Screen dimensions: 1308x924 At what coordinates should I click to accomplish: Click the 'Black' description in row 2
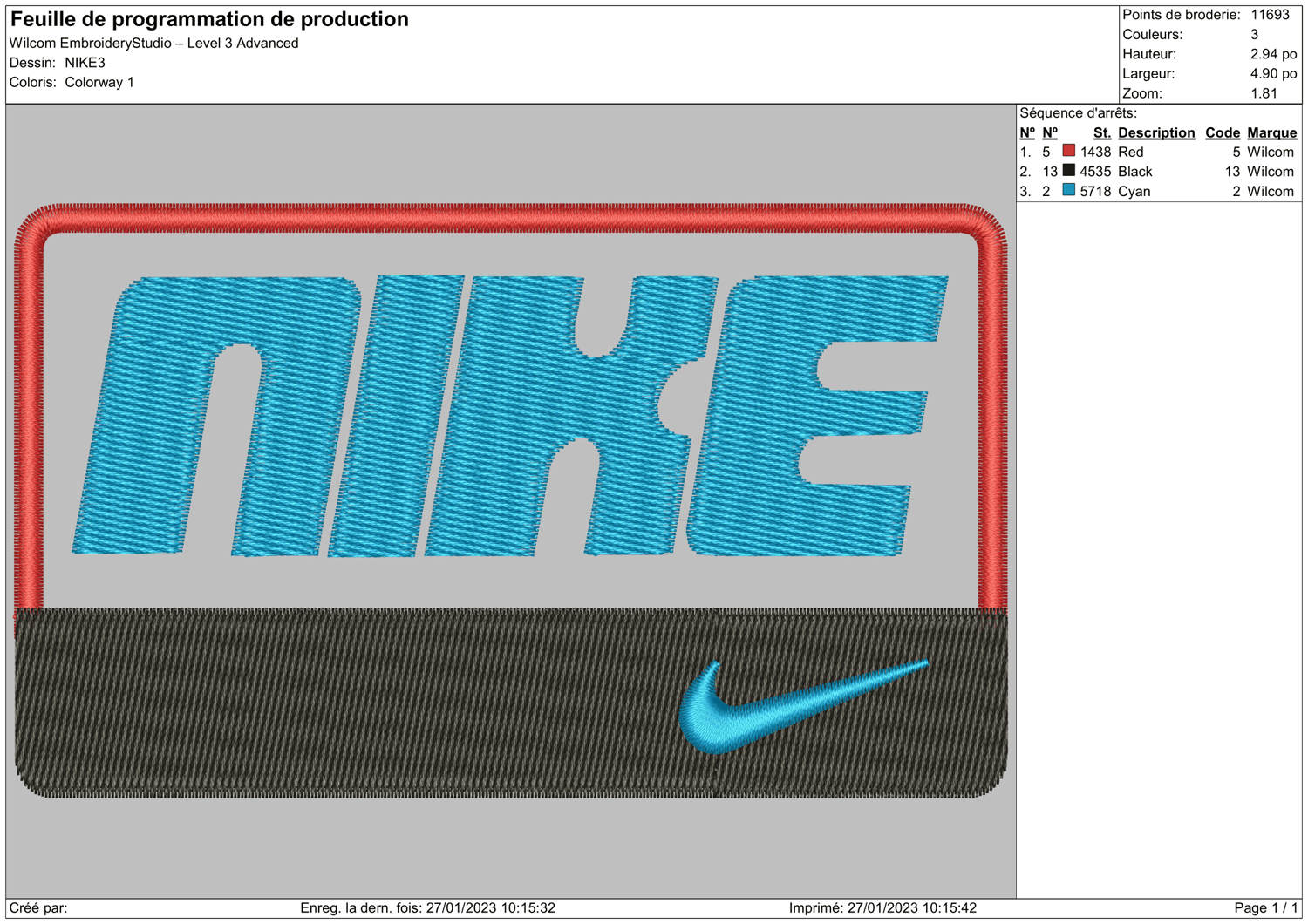point(1134,172)
